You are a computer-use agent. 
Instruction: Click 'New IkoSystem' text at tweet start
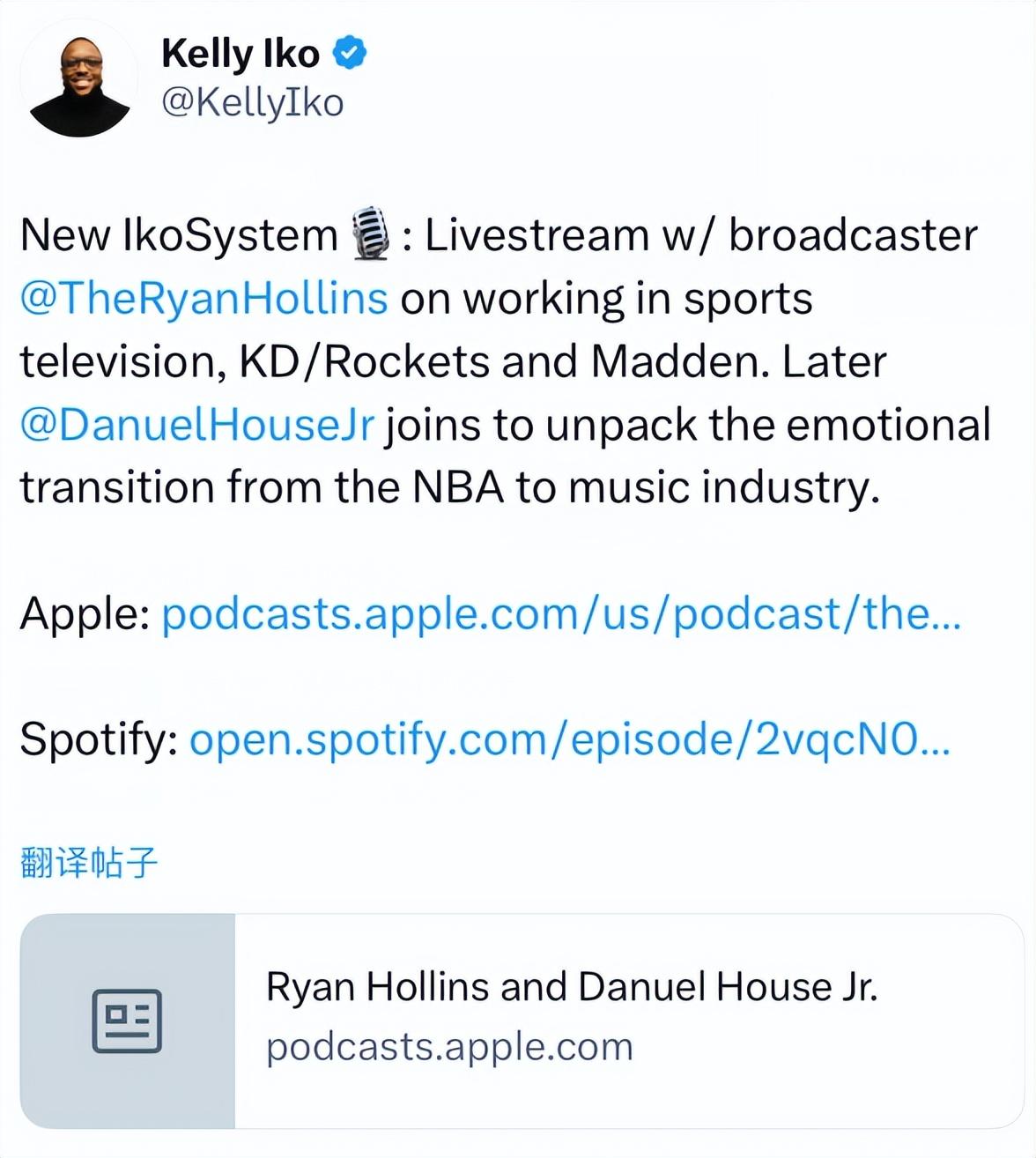[x=179, y=235]
